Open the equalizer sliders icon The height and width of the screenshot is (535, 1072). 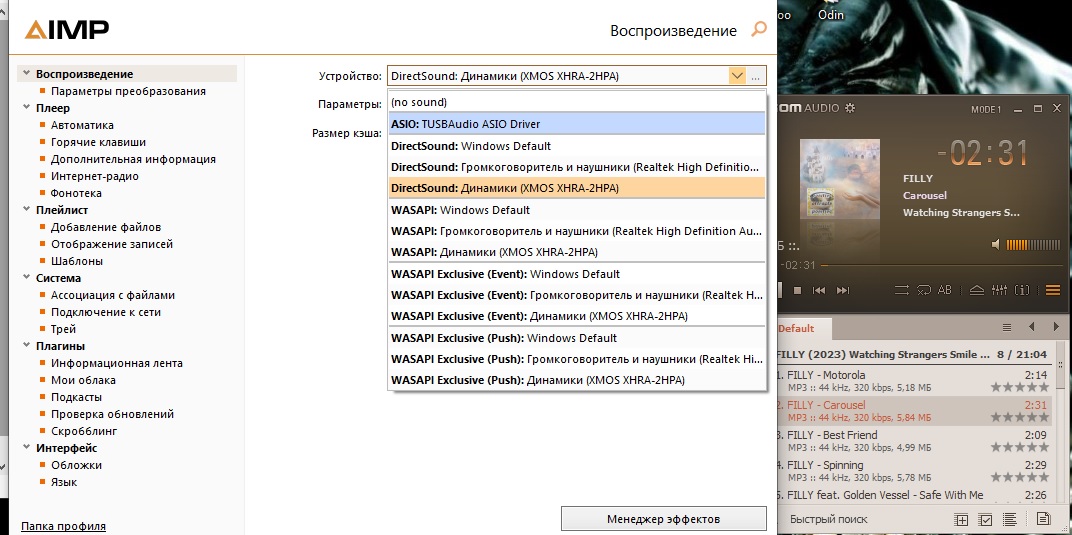(999, 290)
